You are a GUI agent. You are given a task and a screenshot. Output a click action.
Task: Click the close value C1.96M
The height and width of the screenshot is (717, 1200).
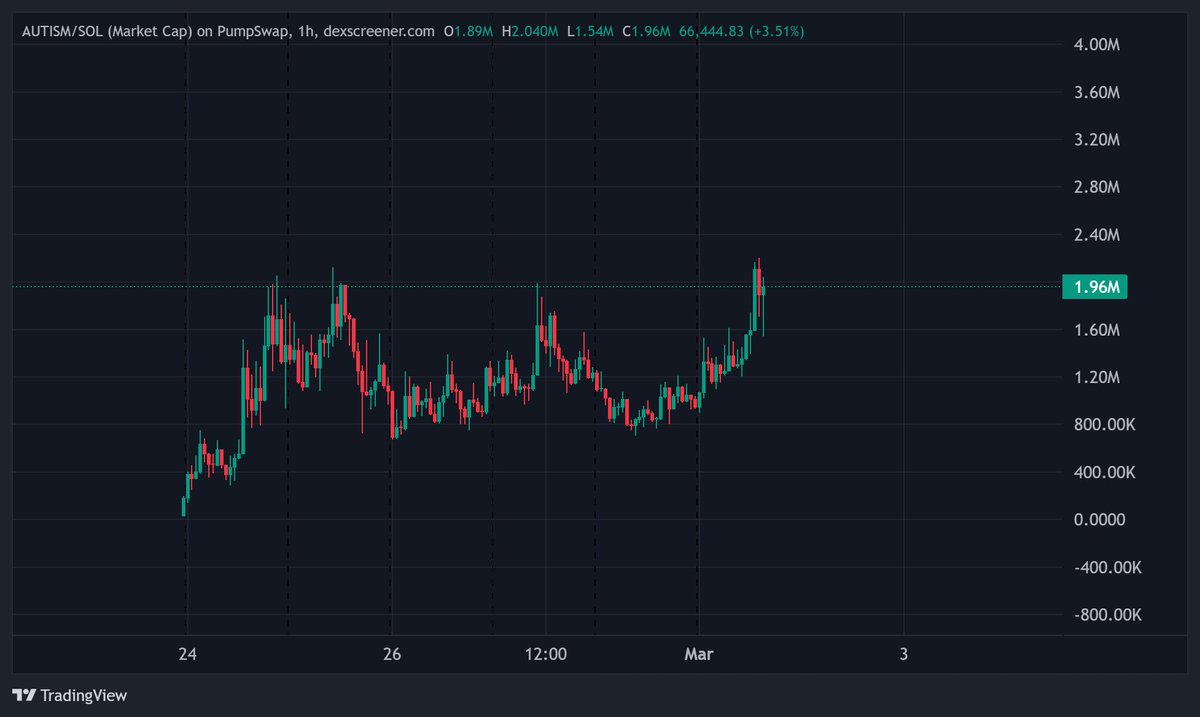click(645, 32)
